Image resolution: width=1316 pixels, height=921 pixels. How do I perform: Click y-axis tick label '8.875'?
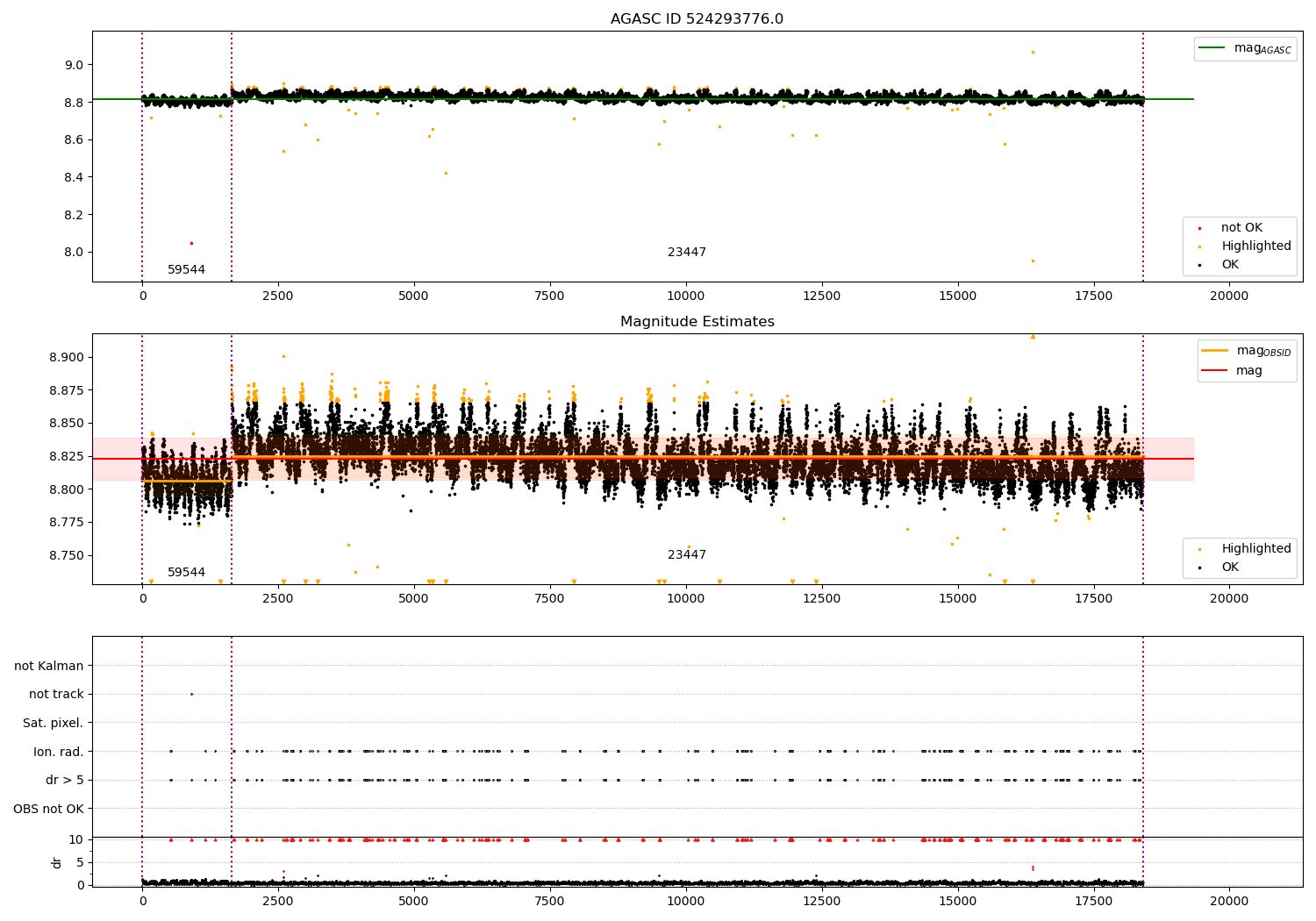pyautogui.click(x=66, y=390)
